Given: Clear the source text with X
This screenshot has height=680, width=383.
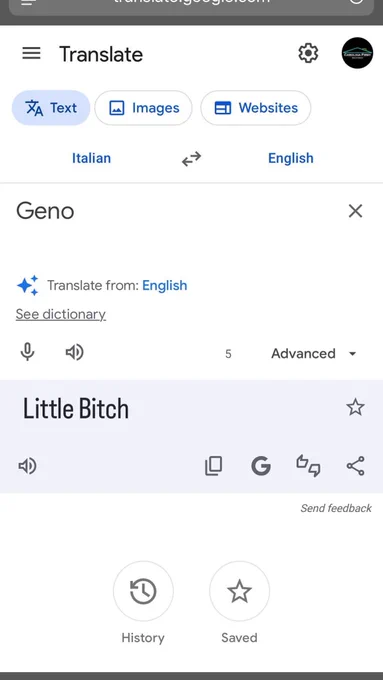Looking at the screenshot, I should (x=355, y=211).
